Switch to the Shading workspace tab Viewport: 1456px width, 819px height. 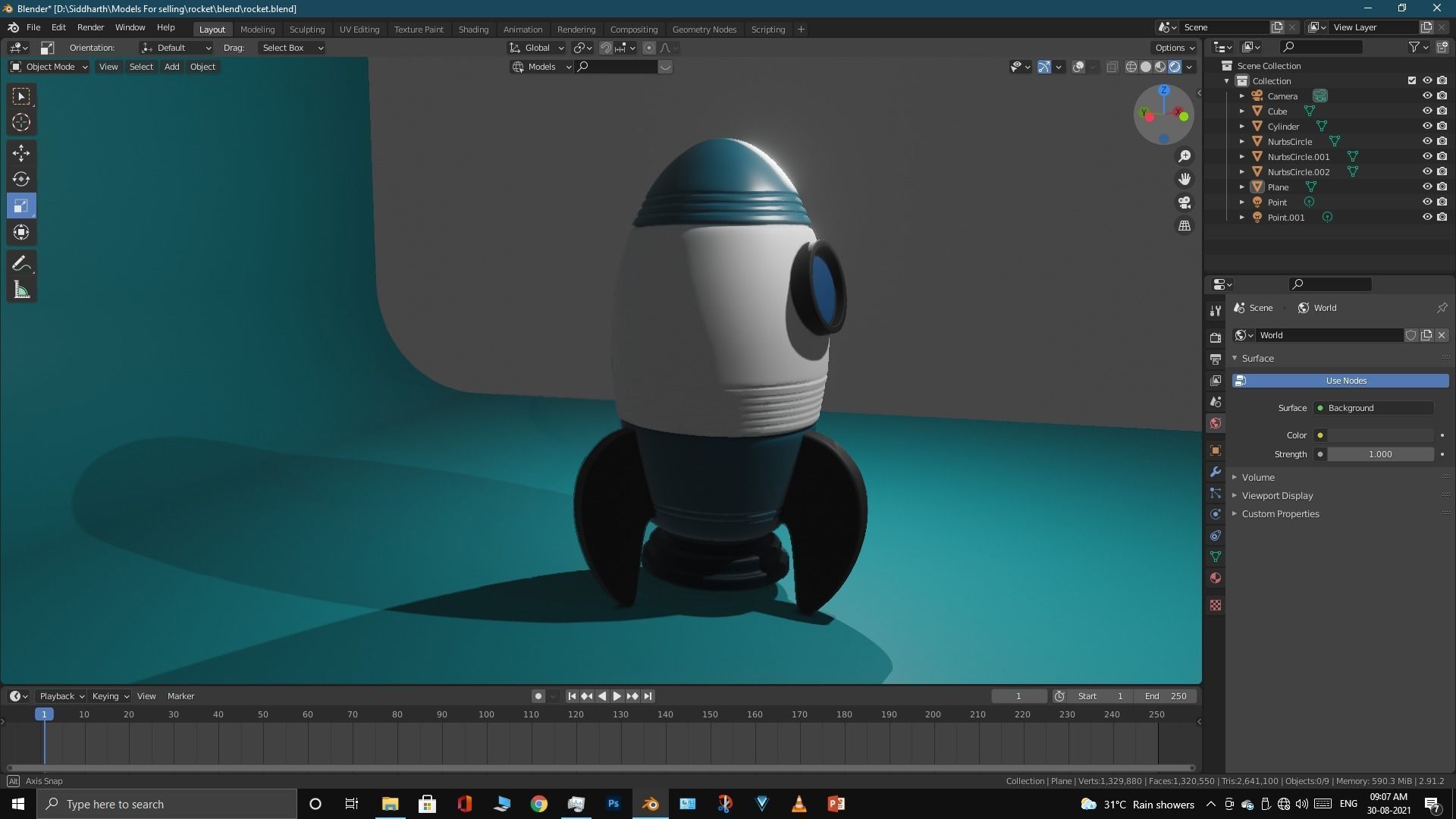pyautogui.click(x=472, y=29)
